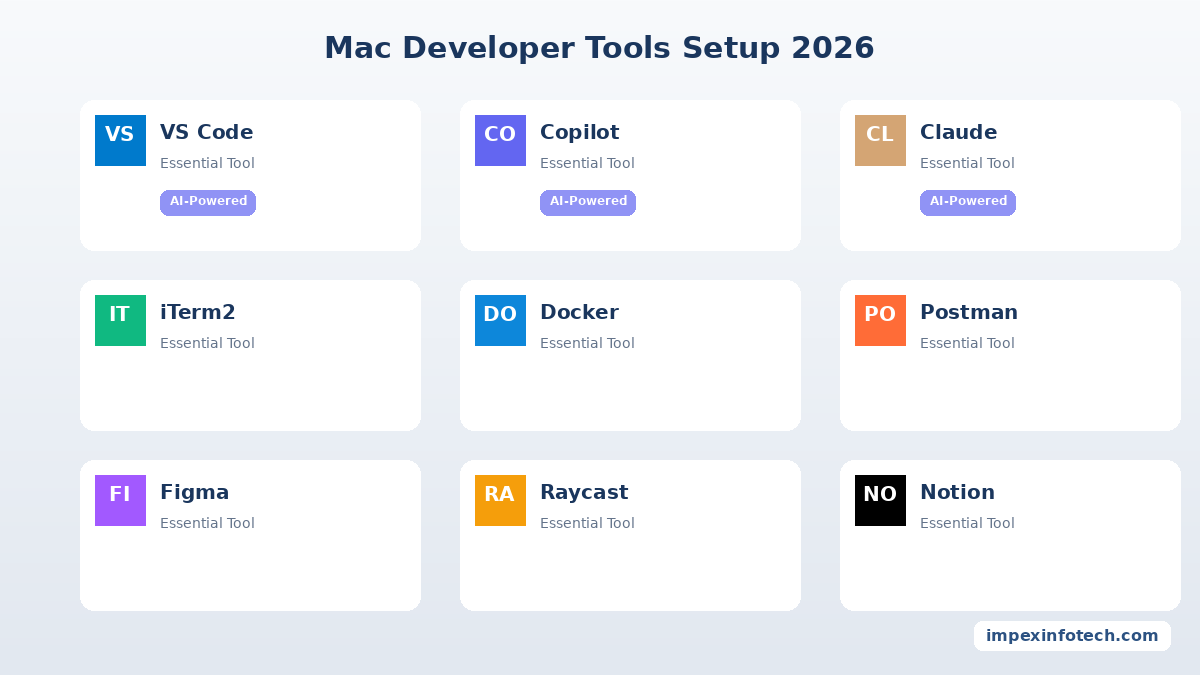Select the iTerm2 title text
Viewport: 1200px width, 675px height.
[x=198, y=312]
